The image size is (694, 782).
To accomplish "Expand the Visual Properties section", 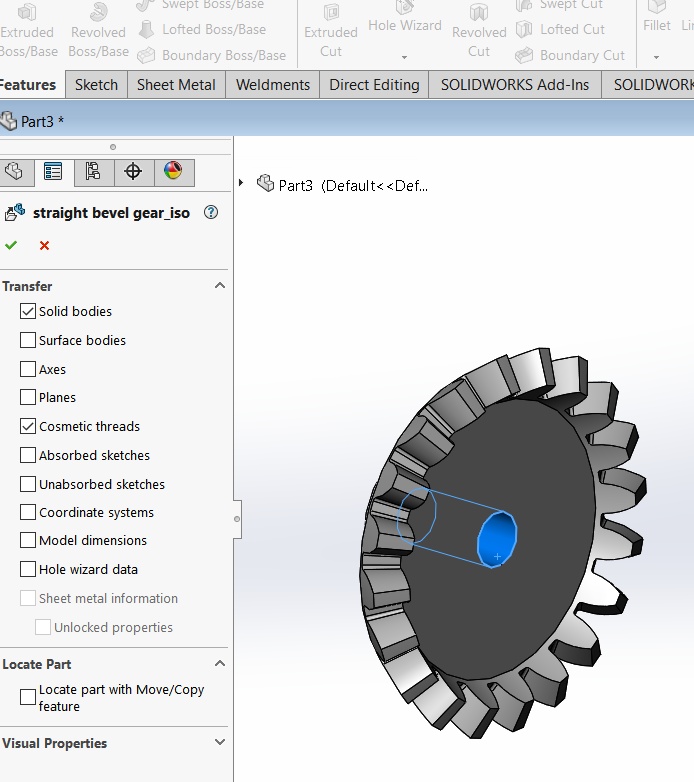I will (220, 742).
